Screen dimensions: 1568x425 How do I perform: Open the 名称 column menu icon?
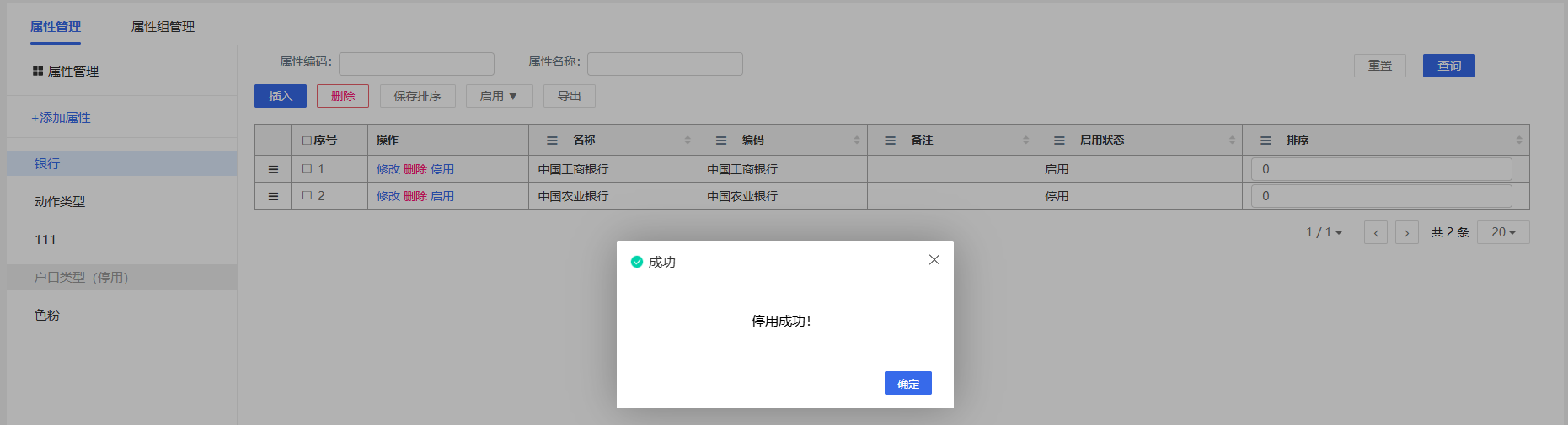(x=552, y=141)
